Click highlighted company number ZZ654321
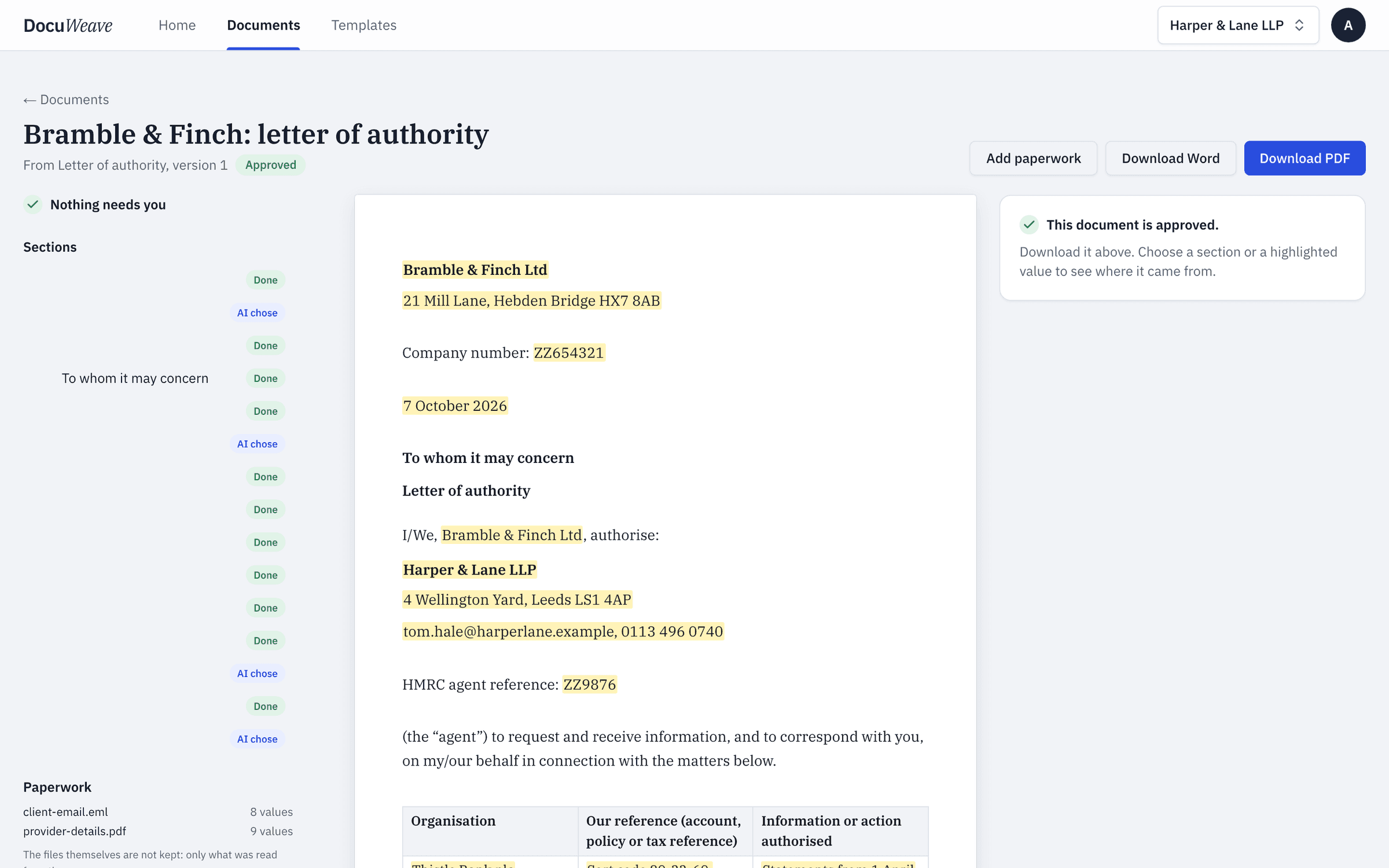Image resolution: width=1389 pixels, height=868 pixels. pyautogui.click(x=569, y=352)
